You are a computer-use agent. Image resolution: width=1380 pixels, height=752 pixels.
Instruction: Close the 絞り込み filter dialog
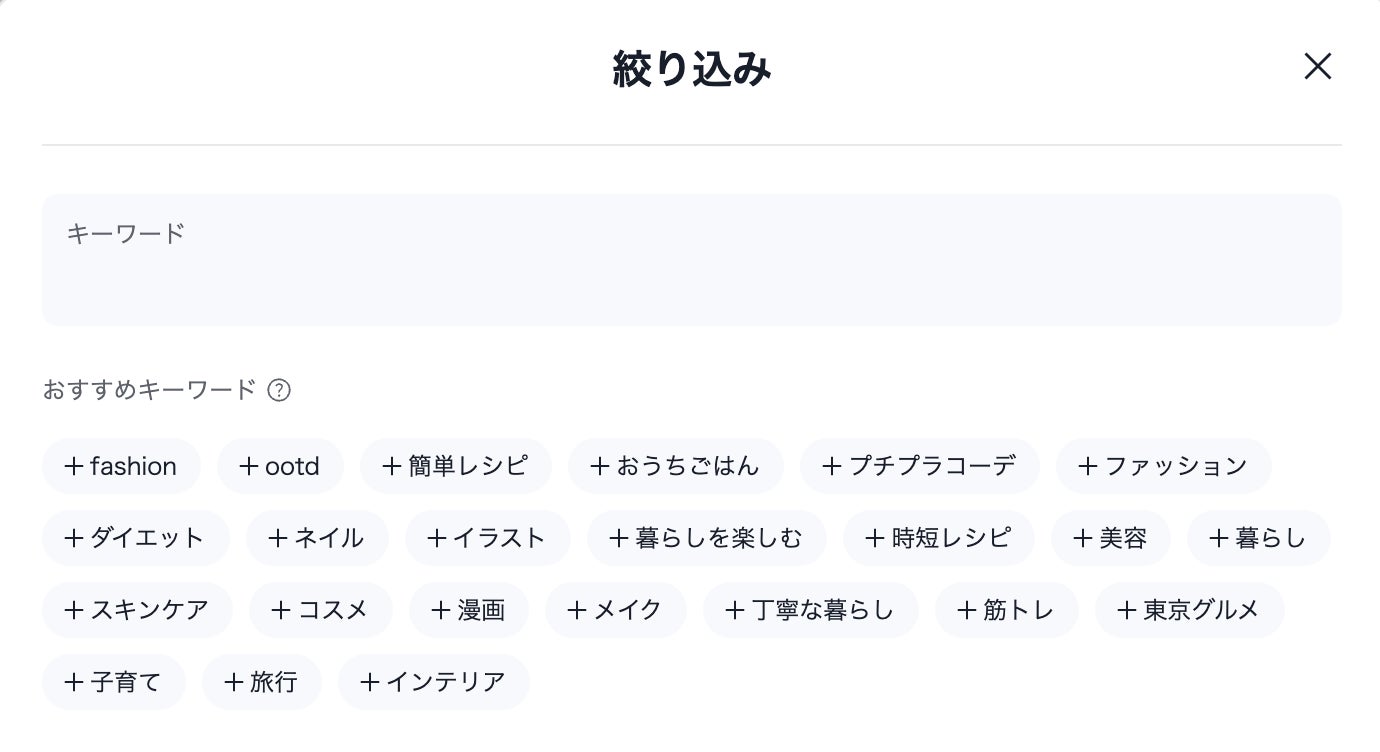(1317, 67)
